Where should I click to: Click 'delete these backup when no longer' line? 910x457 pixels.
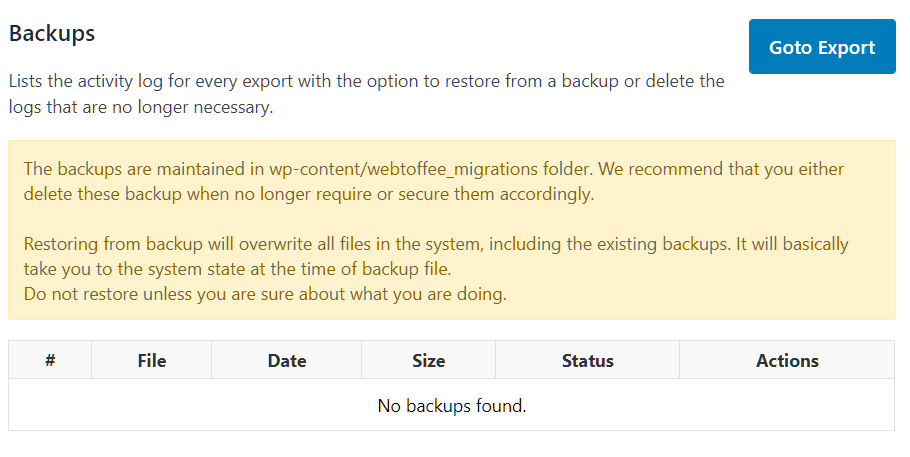tap(309, 194)
